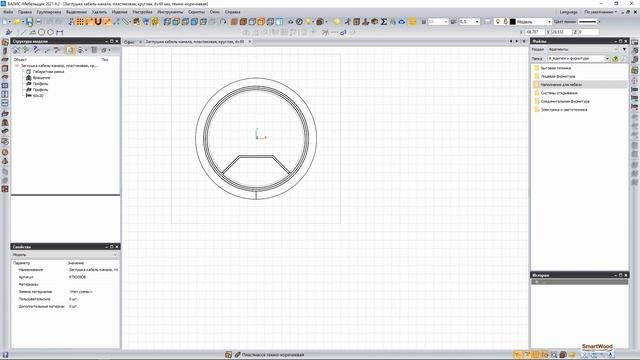
Task: Click the blue question mark structure icon
Action: coord(36,50)
